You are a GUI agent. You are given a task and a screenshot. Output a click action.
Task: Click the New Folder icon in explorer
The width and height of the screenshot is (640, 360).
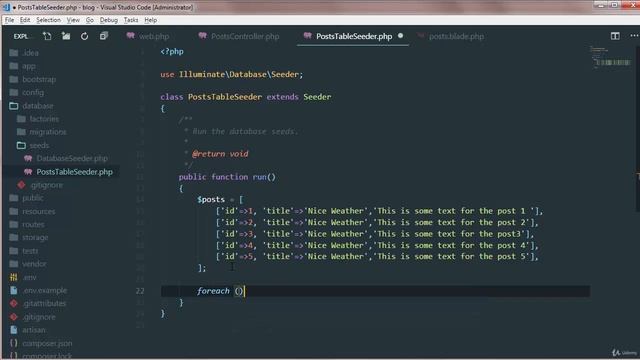66,36
